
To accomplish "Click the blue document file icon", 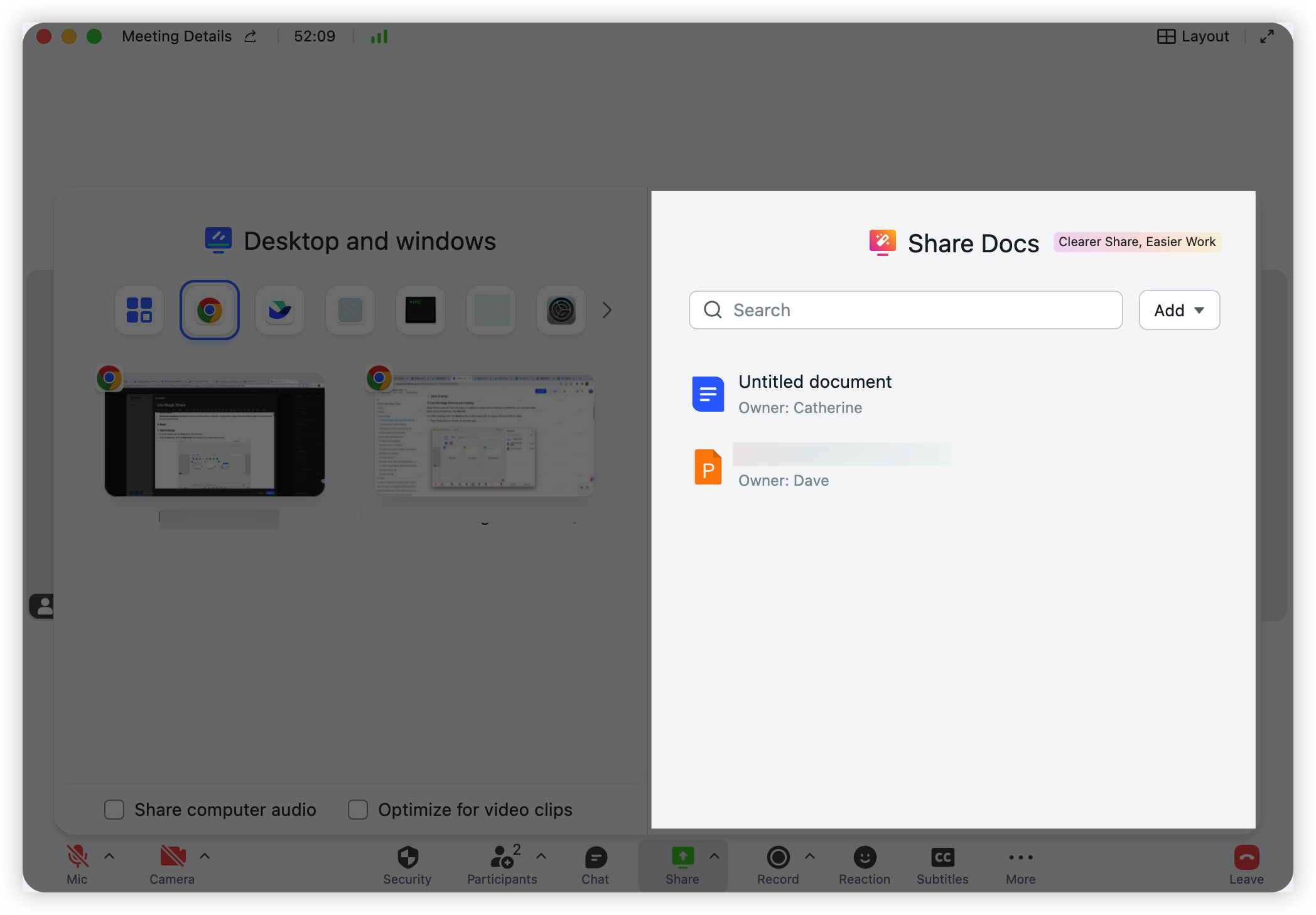I will 708,394.
